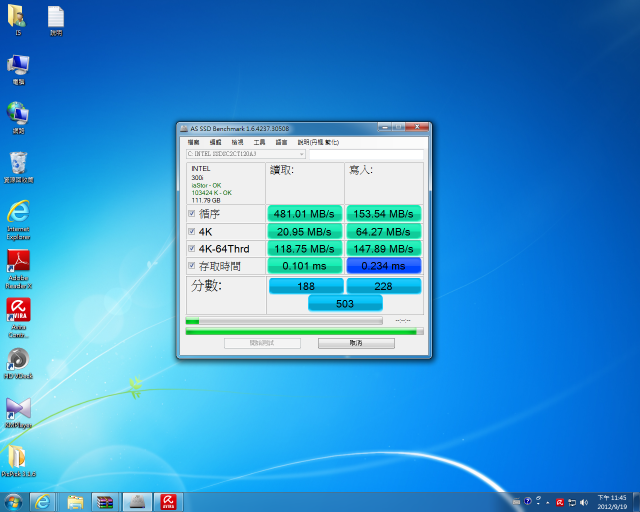The width and height of the screenshot is (640, 512).
Task: Open Windows Explorer from the taskbar
Action: 75,502
